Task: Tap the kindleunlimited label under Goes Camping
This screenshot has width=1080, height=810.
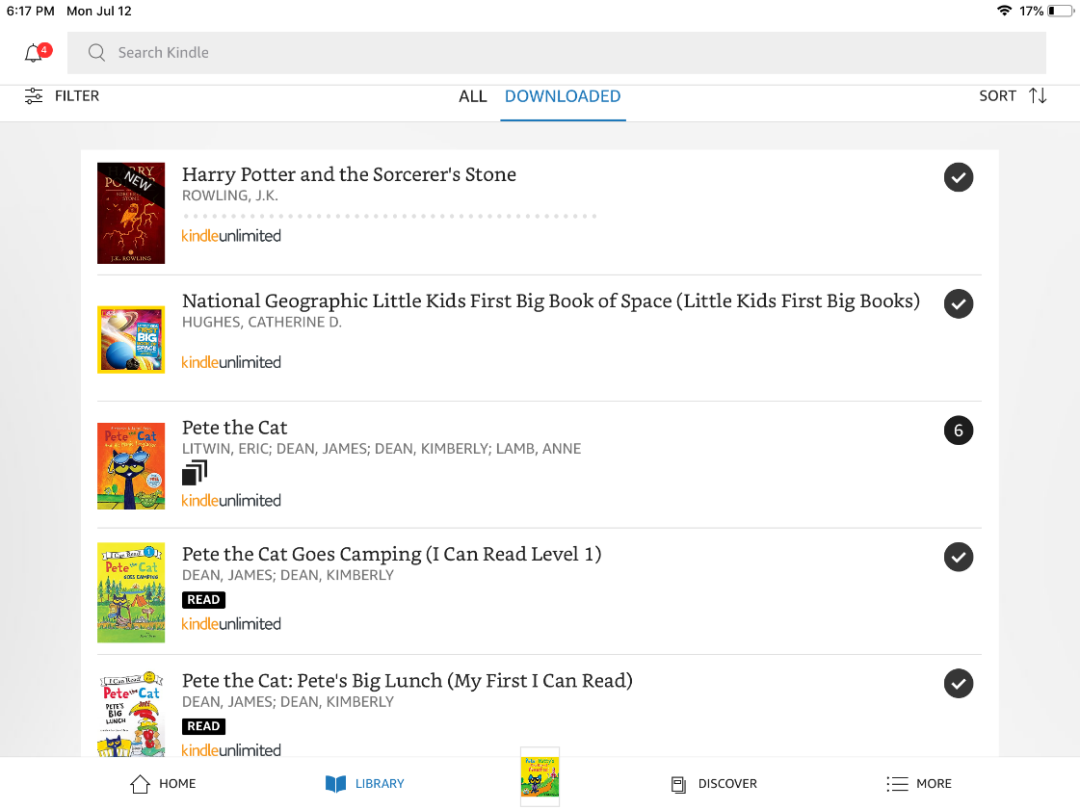Action: pos(231,624)
